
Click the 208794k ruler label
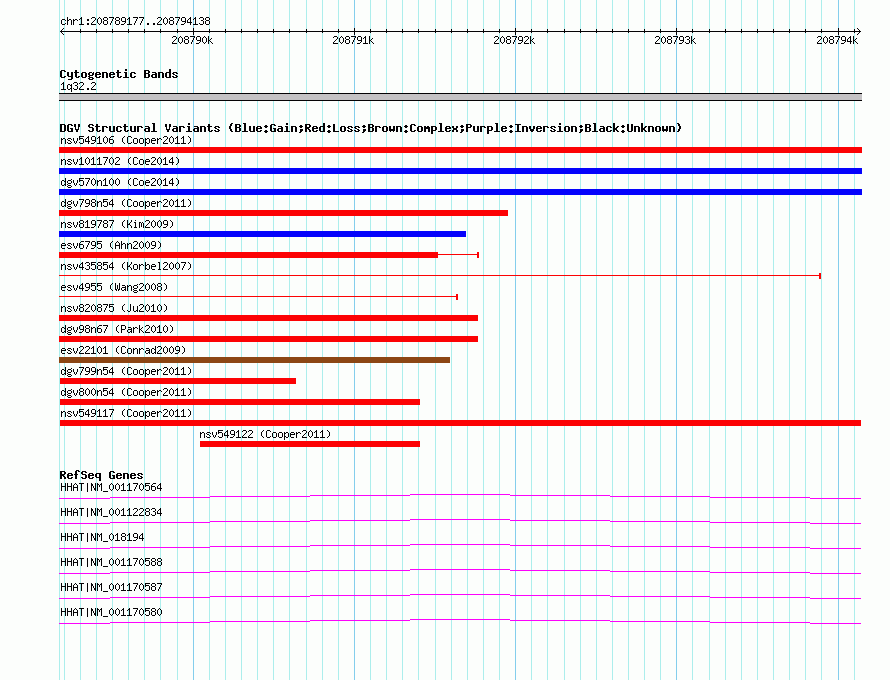[837, 40]
